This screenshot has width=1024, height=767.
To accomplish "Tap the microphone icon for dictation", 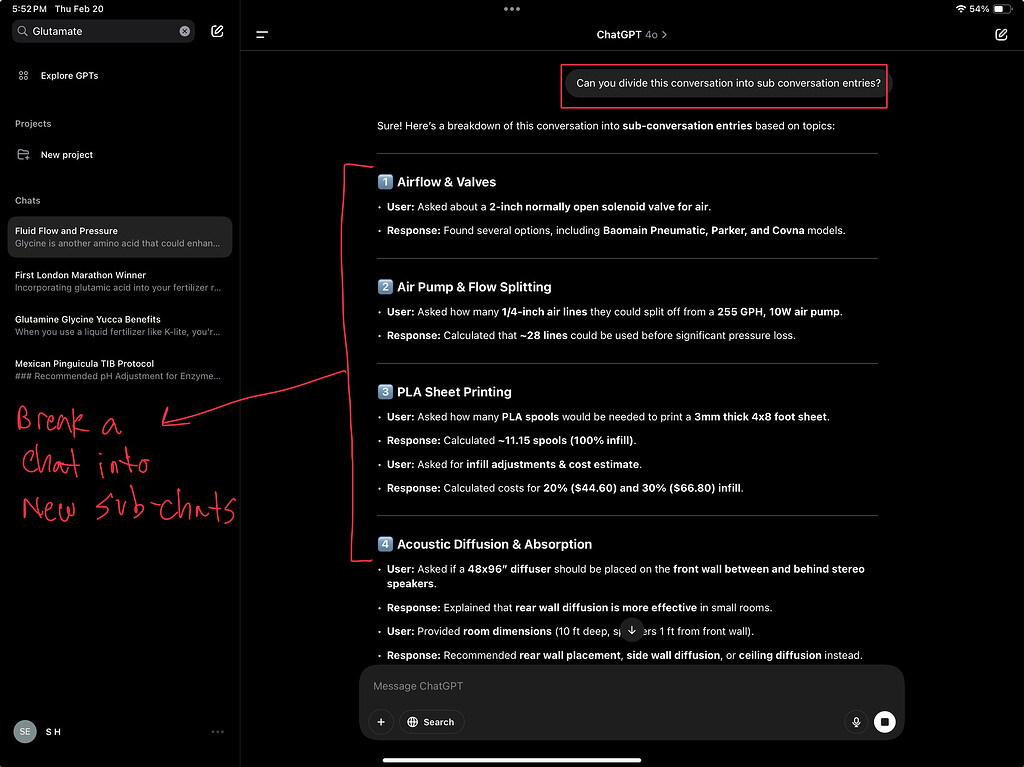I will click(x=856, y=721).
